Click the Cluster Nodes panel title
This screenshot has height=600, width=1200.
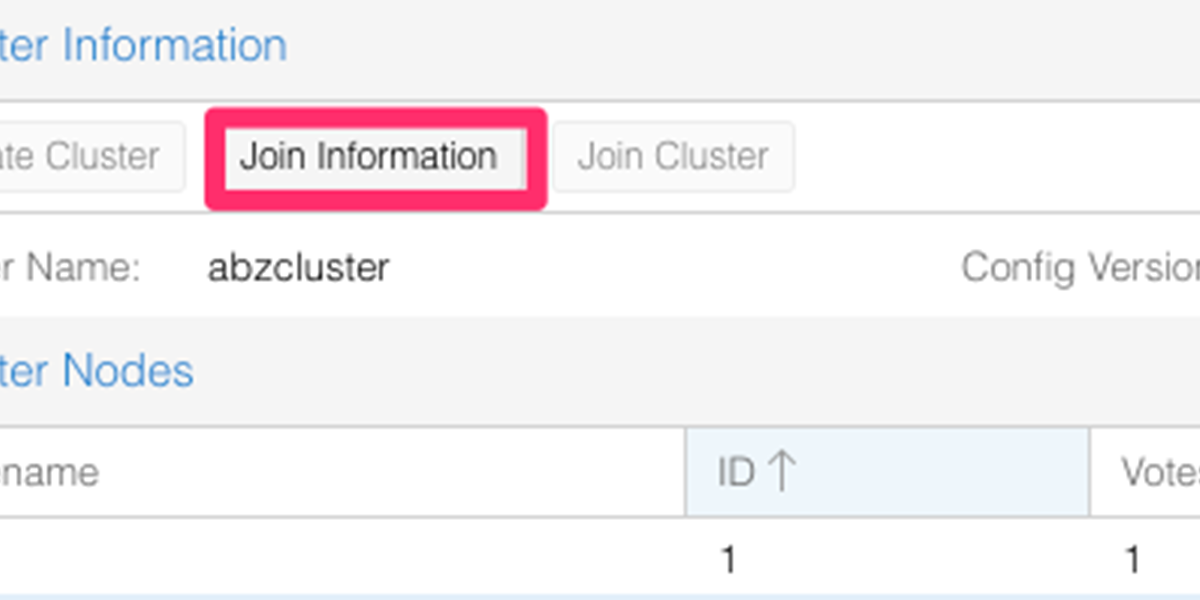[x=97, y=371]
